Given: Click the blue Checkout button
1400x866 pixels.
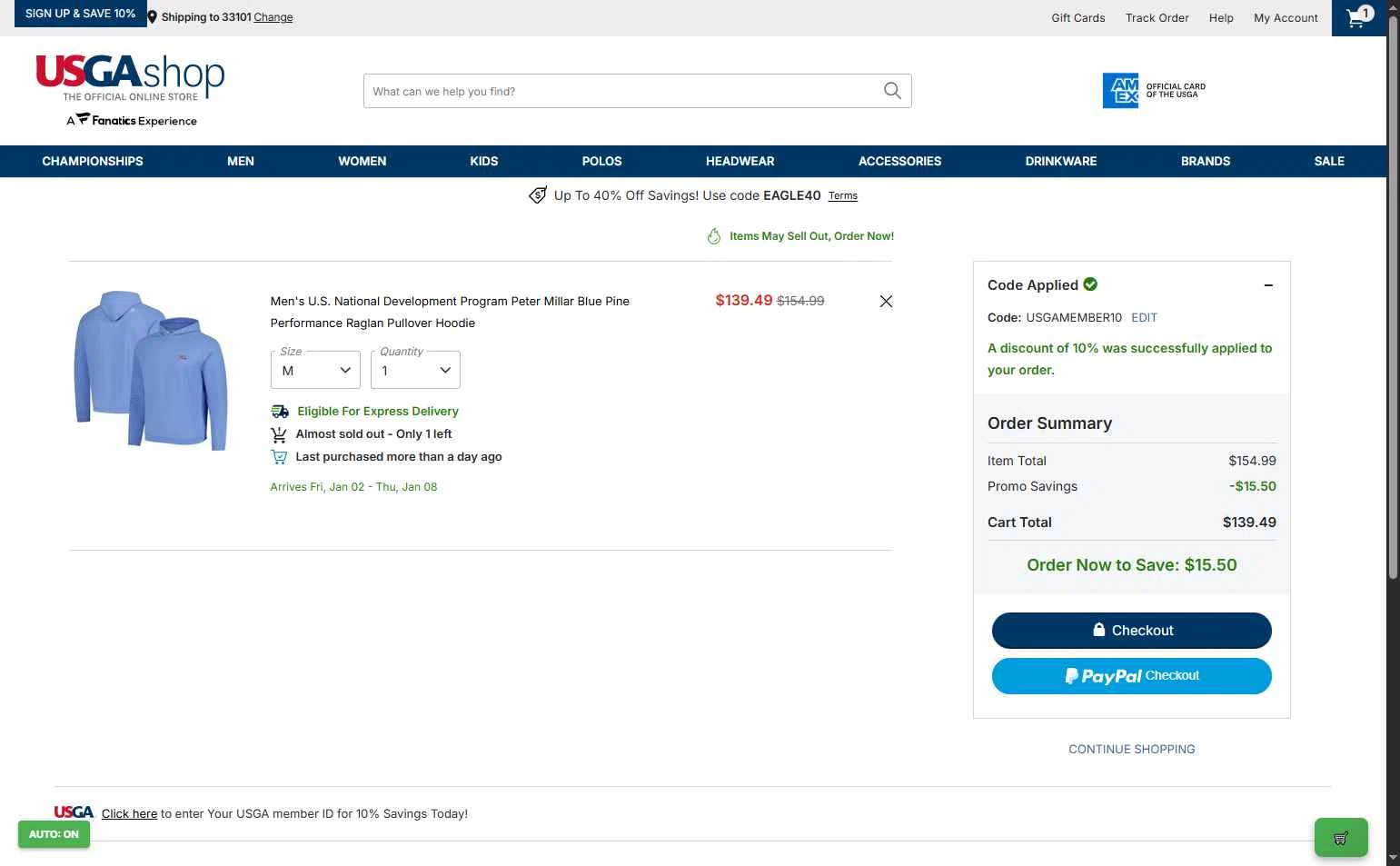Looking at the screenshot, I should click(1132, 631).
